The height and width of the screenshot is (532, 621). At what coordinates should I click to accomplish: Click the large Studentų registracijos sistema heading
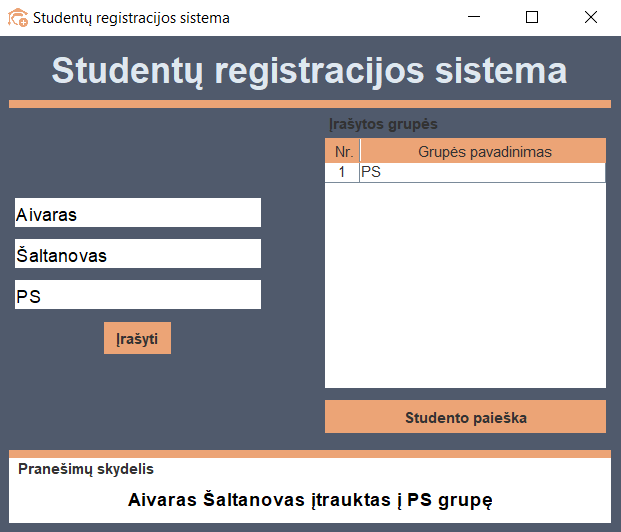[x=309, y=71]
